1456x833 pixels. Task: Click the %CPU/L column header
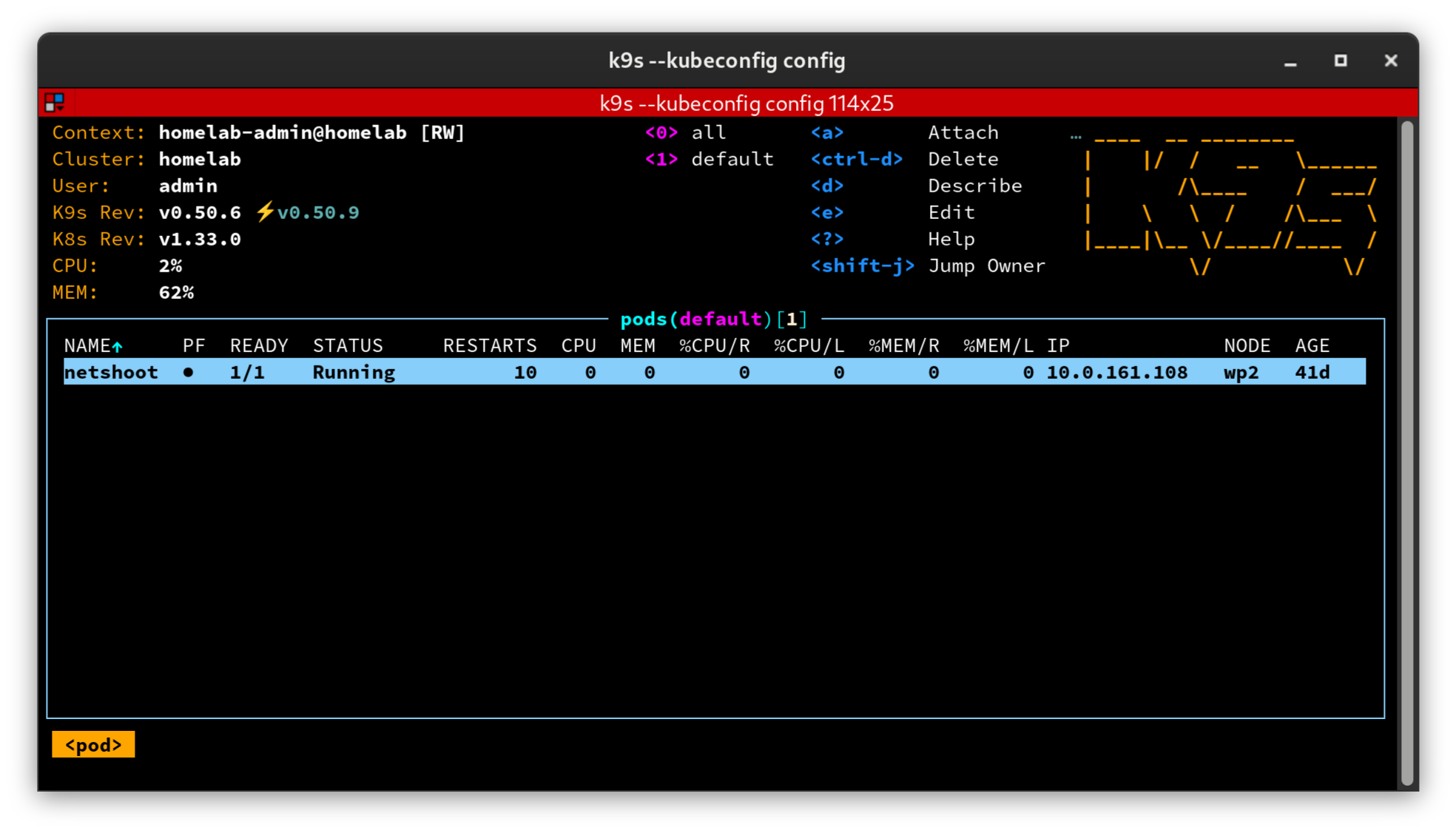pyautogui.click(x=809, y=345)
